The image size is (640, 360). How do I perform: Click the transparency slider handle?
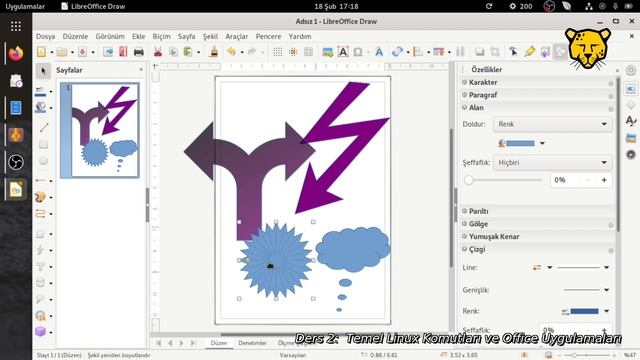click(x=469, y=180)
